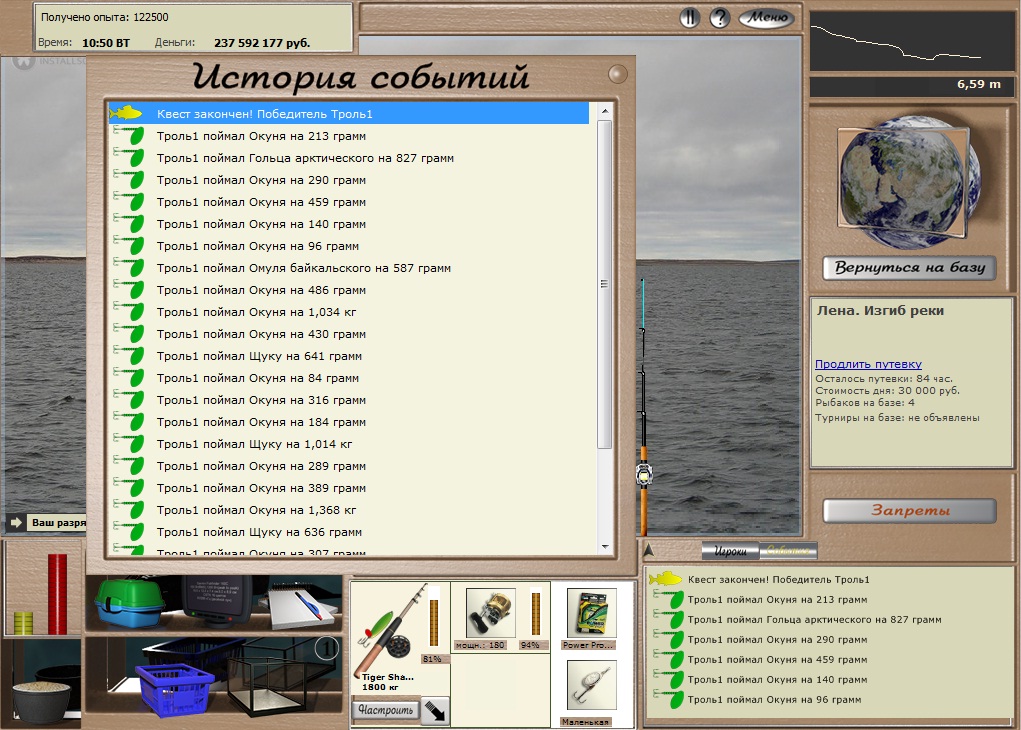Select history row Окуня на 459 грамм
This screenshot has height=730, width=1021.
(348, 203)
